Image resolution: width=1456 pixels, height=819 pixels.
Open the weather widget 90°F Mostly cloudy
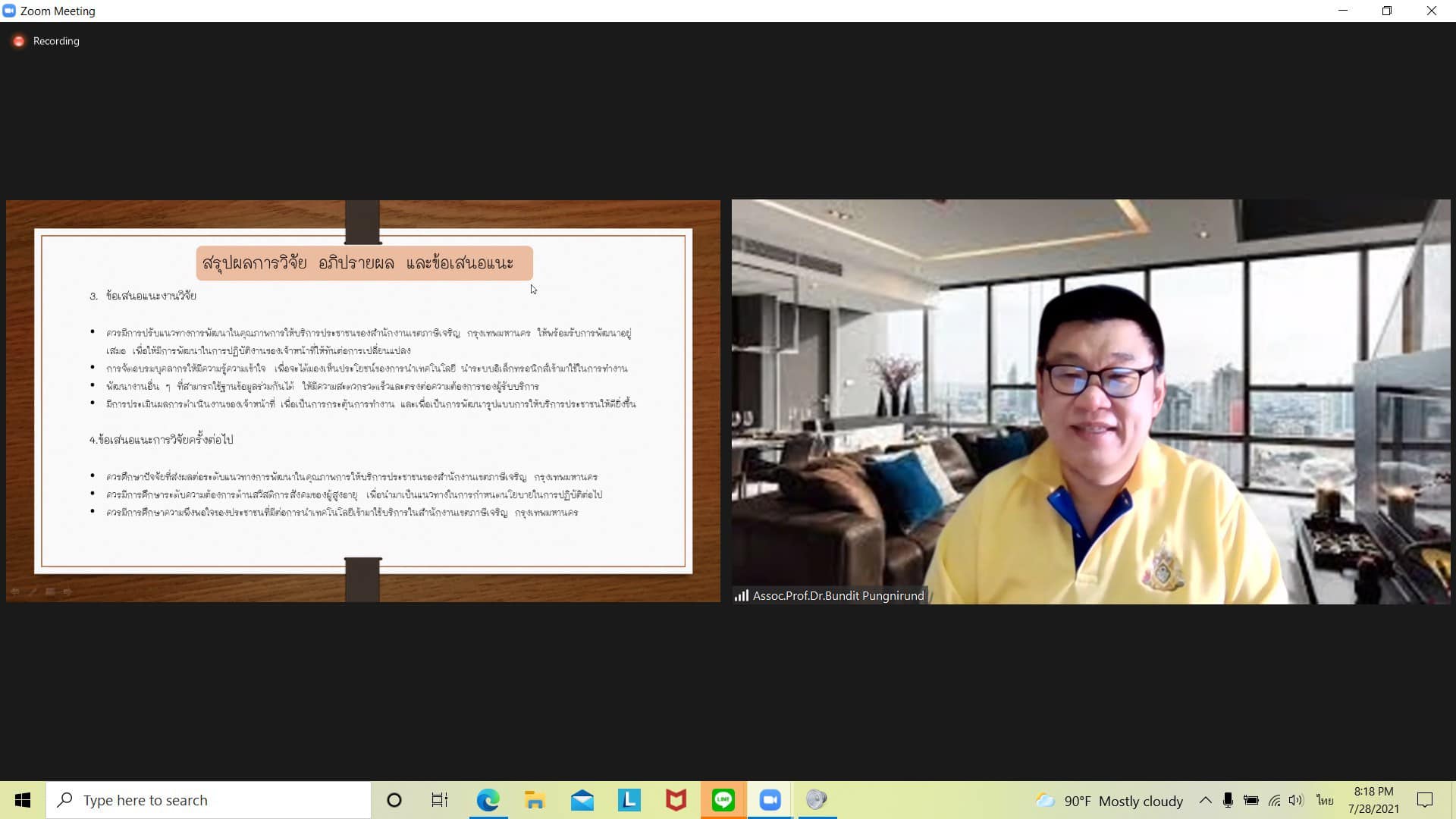click(1109, 801)
